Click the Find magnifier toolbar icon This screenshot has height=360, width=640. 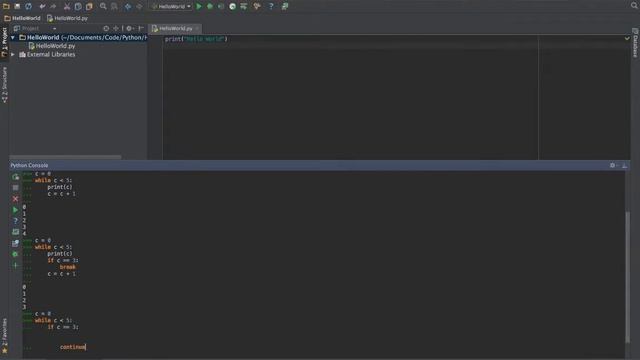103,7
